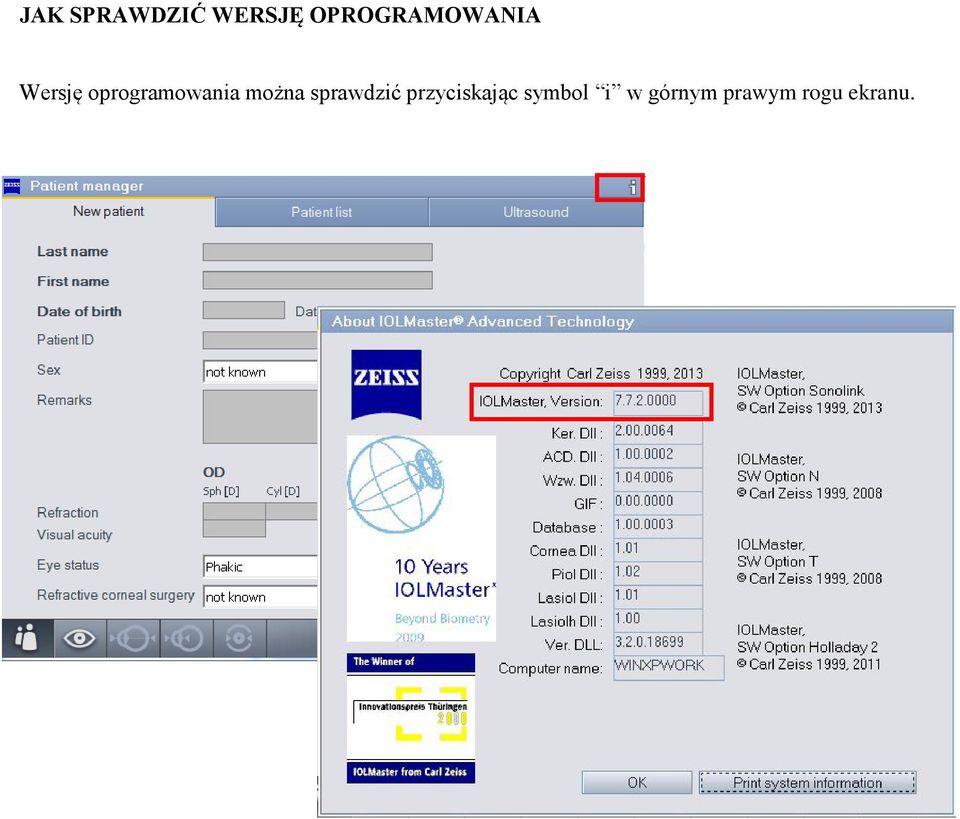Select the Wzw. Dll value 1.04.0006
The height and width of the screenshot is (819, 960).
(x=658, y=478)
